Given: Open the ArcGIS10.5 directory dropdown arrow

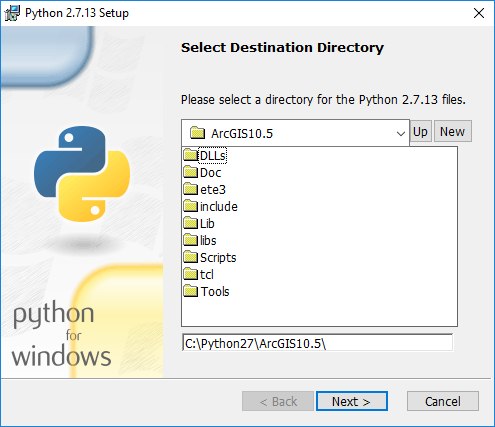Looking at the screenshot, I should coord(401,134).
